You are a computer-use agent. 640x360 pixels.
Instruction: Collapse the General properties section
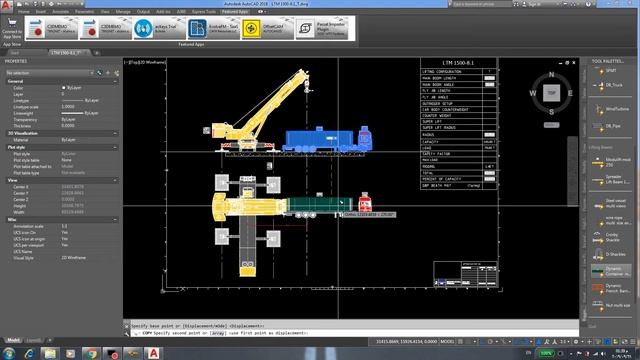coord(115,81)
